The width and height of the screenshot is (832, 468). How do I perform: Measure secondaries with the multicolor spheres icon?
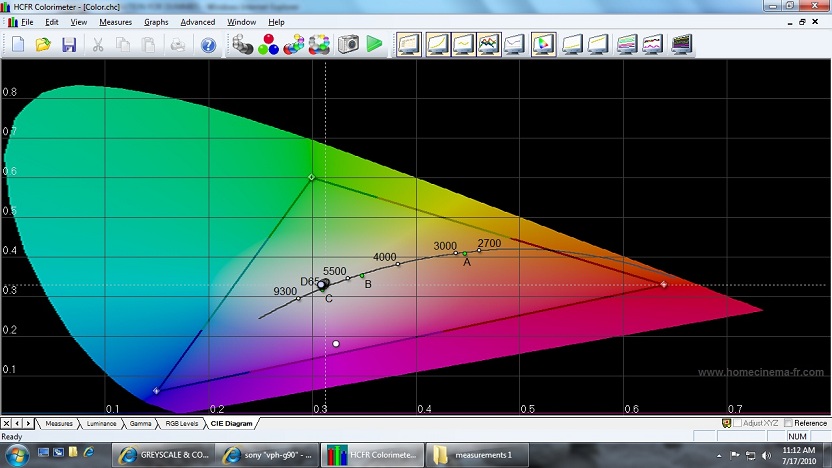pyautogui.click(x=294, y=45)
